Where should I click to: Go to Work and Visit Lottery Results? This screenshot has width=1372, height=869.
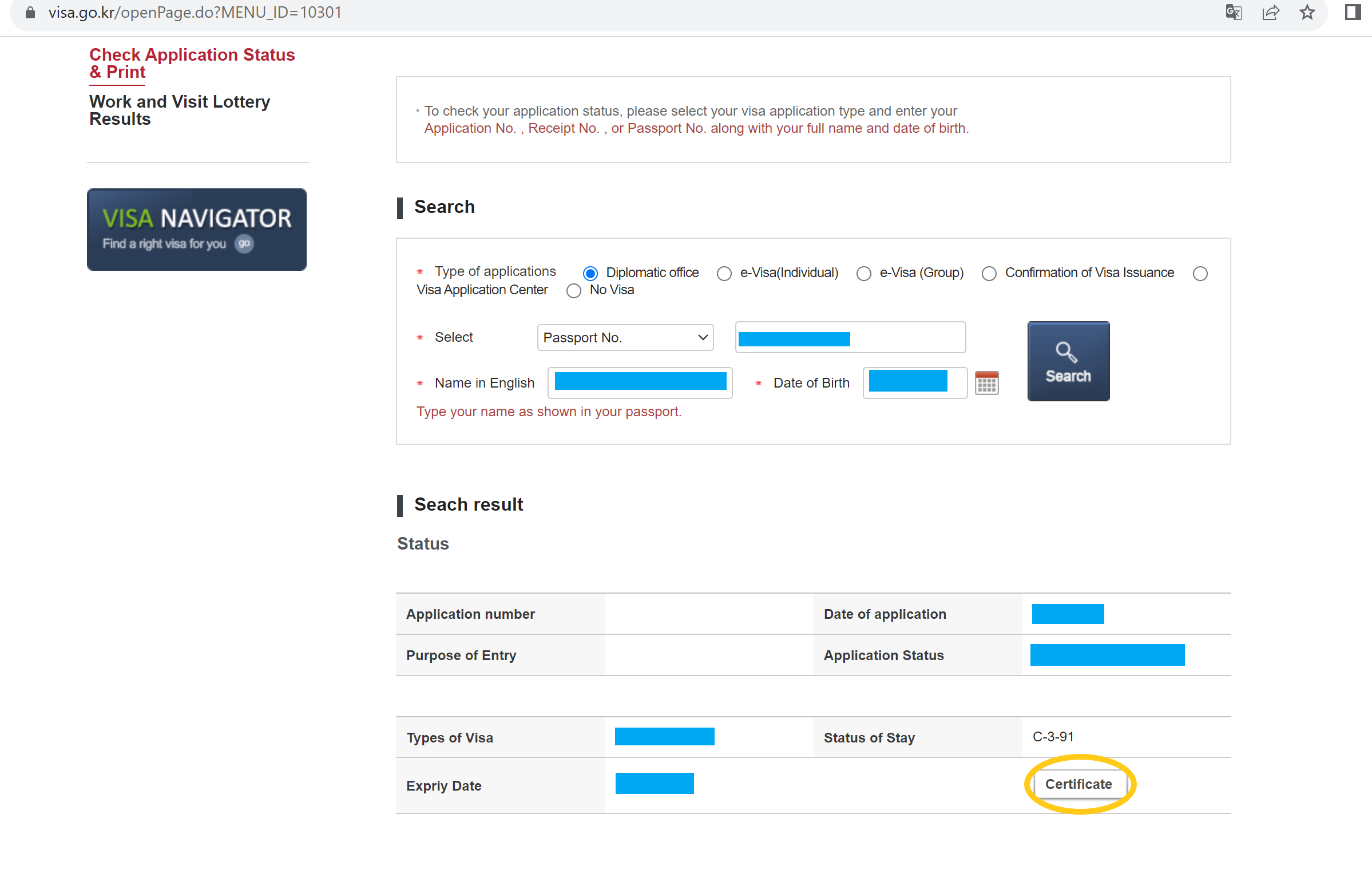pos(179,110)
